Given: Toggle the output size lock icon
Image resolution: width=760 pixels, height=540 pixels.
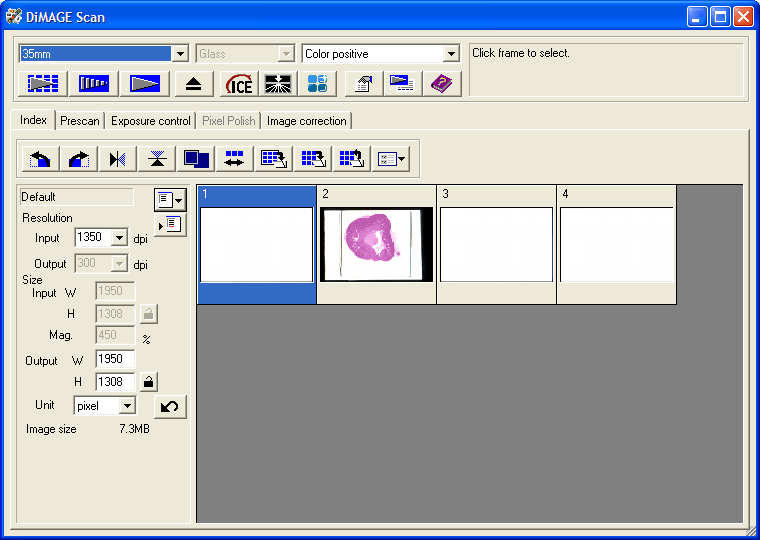Looking at the screenshot, I should click(x=149, y=382).
